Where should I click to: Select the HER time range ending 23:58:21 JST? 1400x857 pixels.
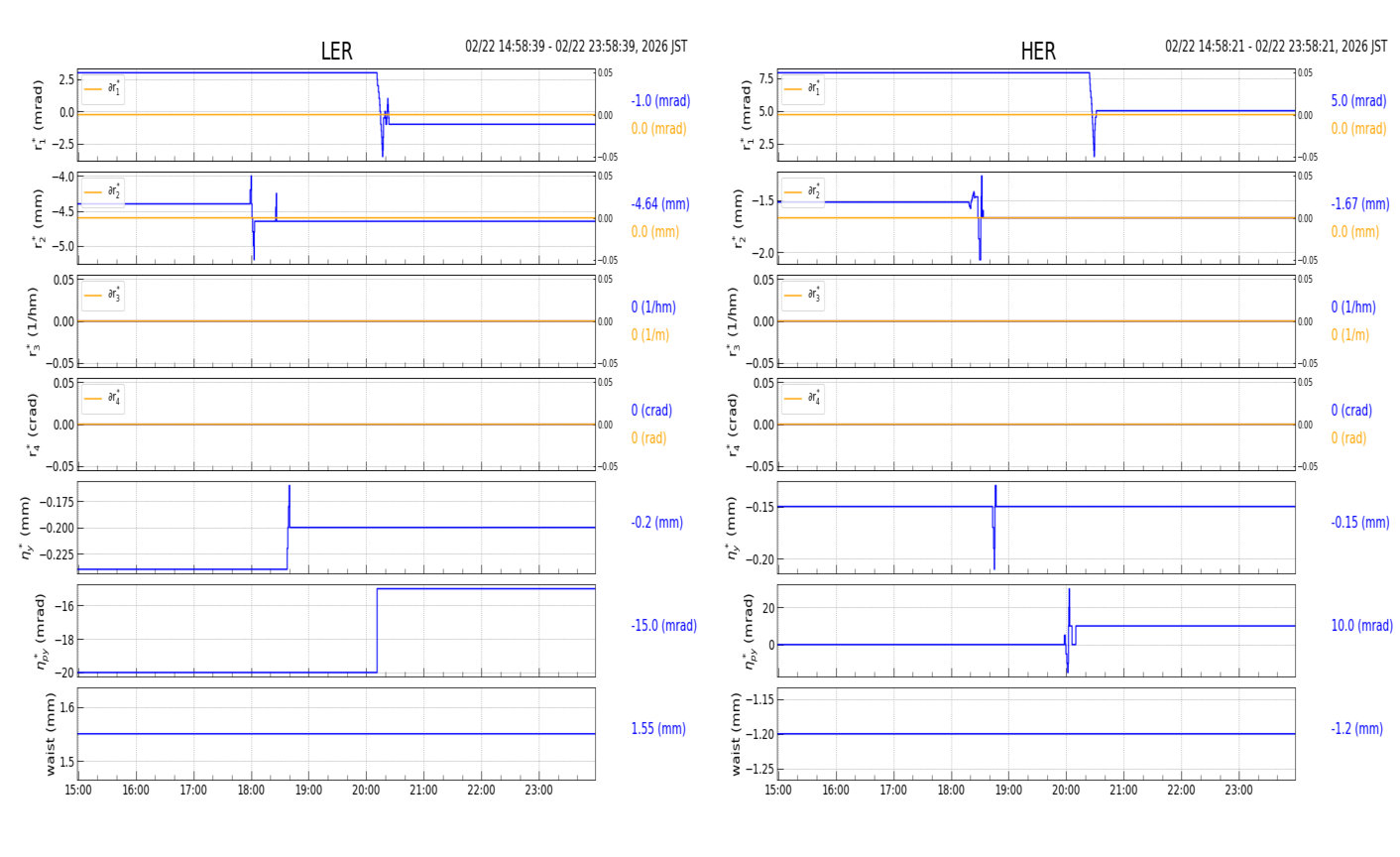click(x=1276, y=47)
